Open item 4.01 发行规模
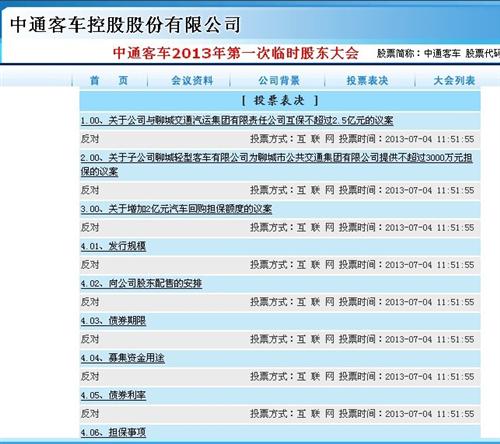Viewport: 500px width, 444px height. point(113,246)
